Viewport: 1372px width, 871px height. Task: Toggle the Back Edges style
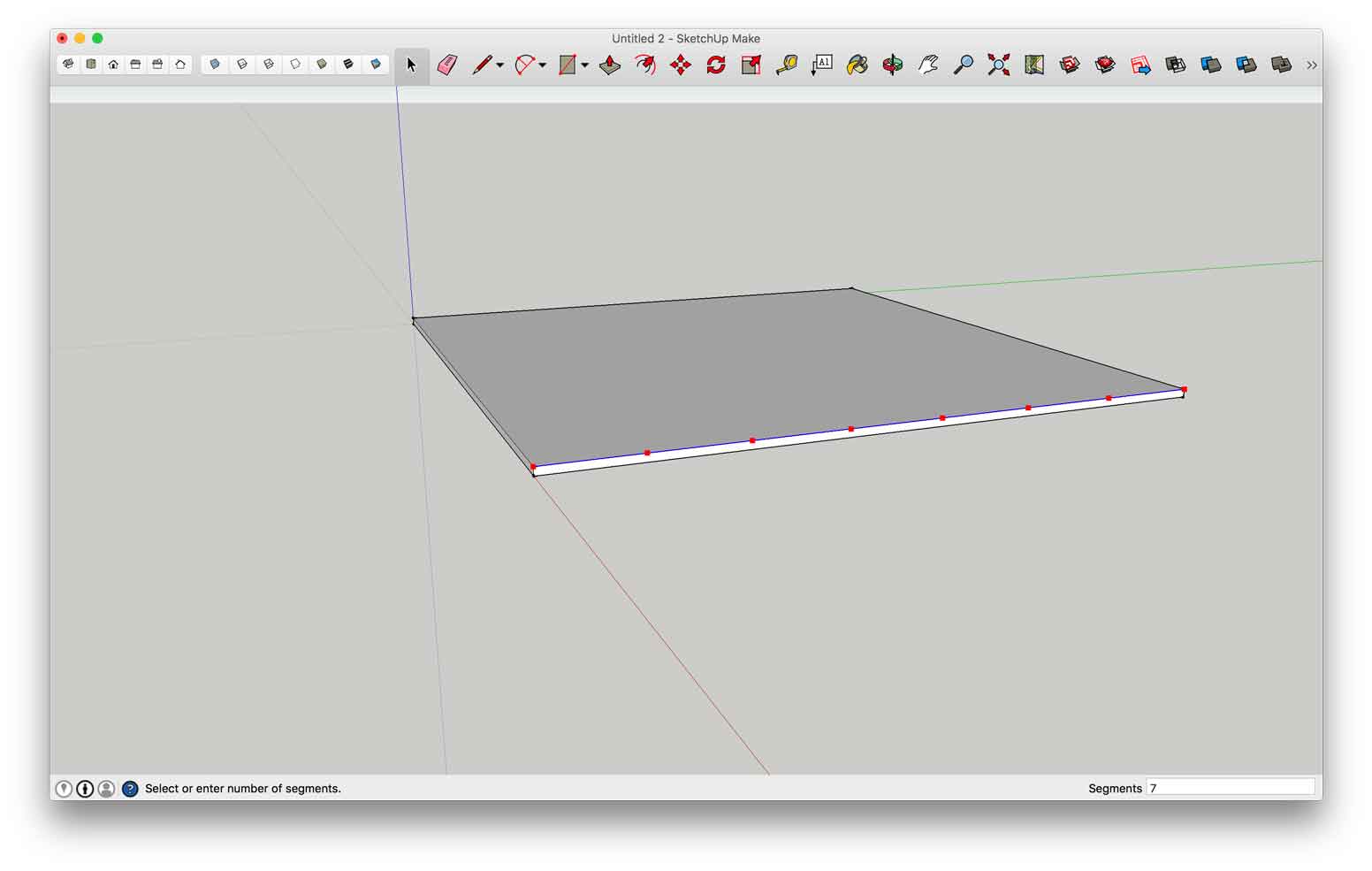241,65
